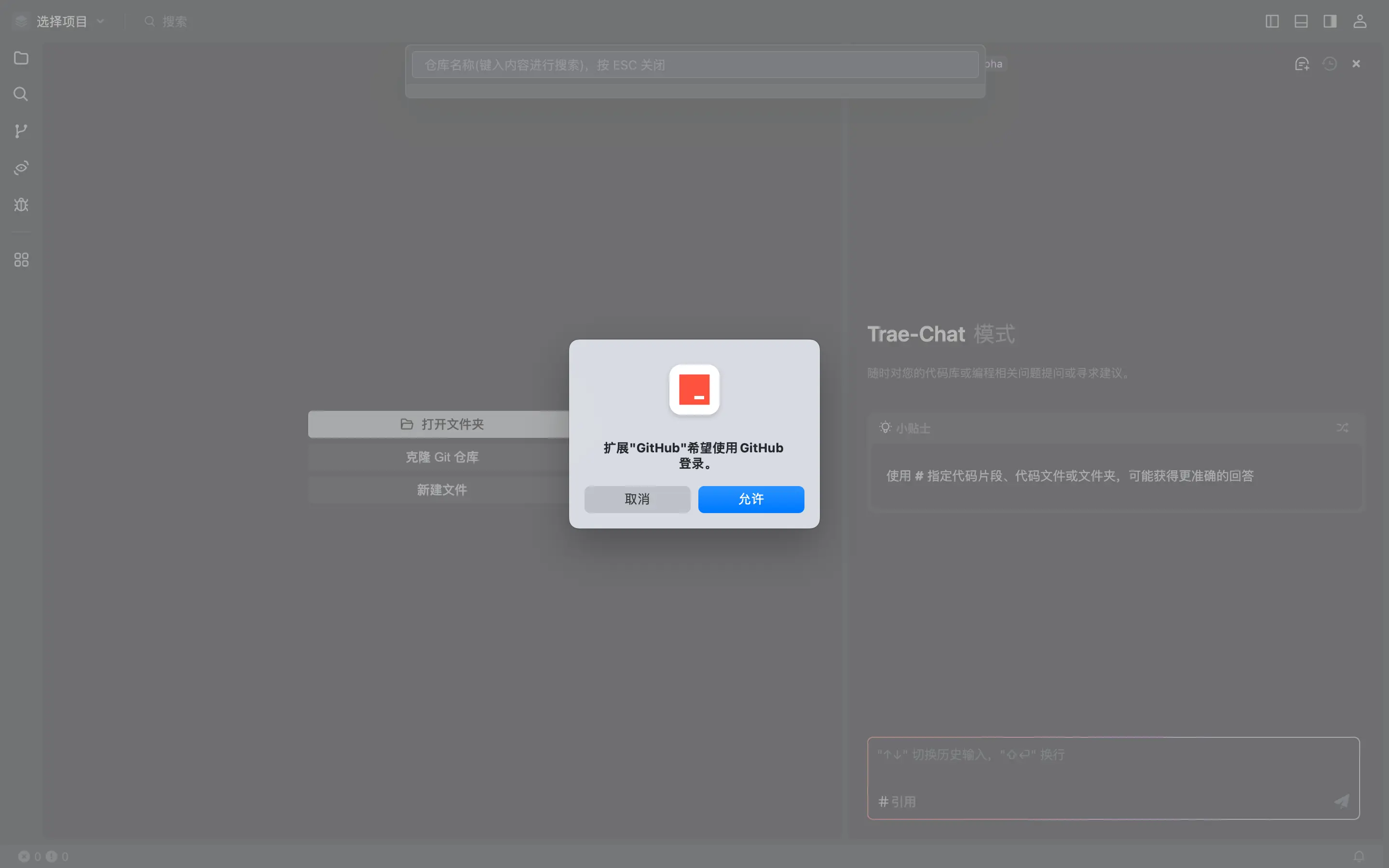Open the Remote Explorer sidebar icon
The height and width of the screenshot is (868, 1389).
click(21, 168)
